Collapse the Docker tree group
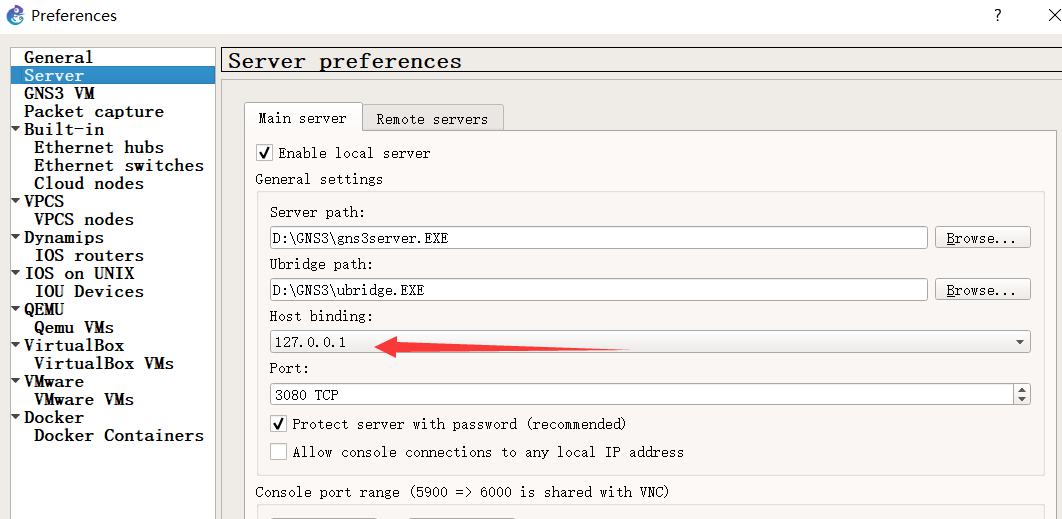 [17, 417]
